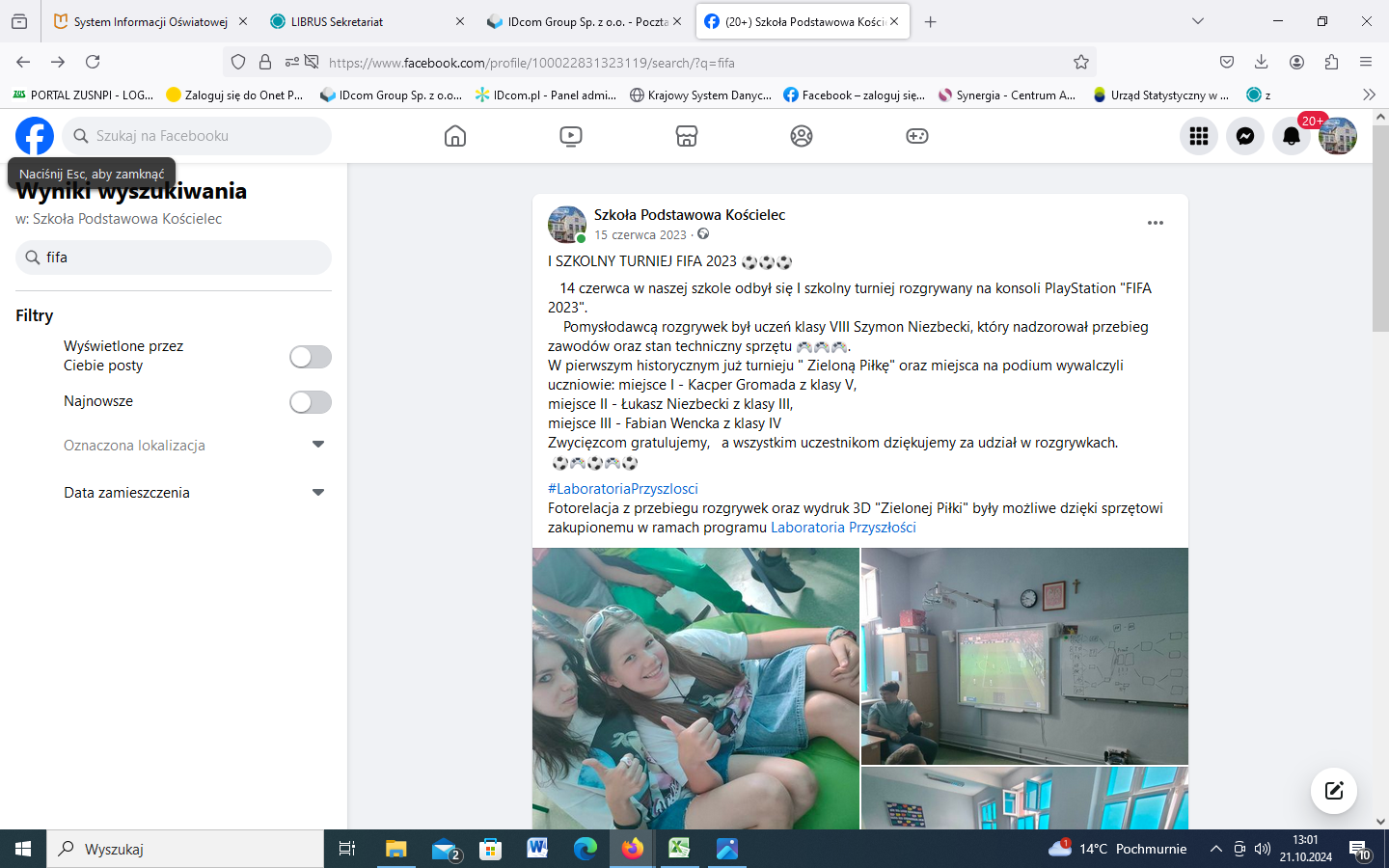Open Facebook Marketplace icon

click(687, 136)
